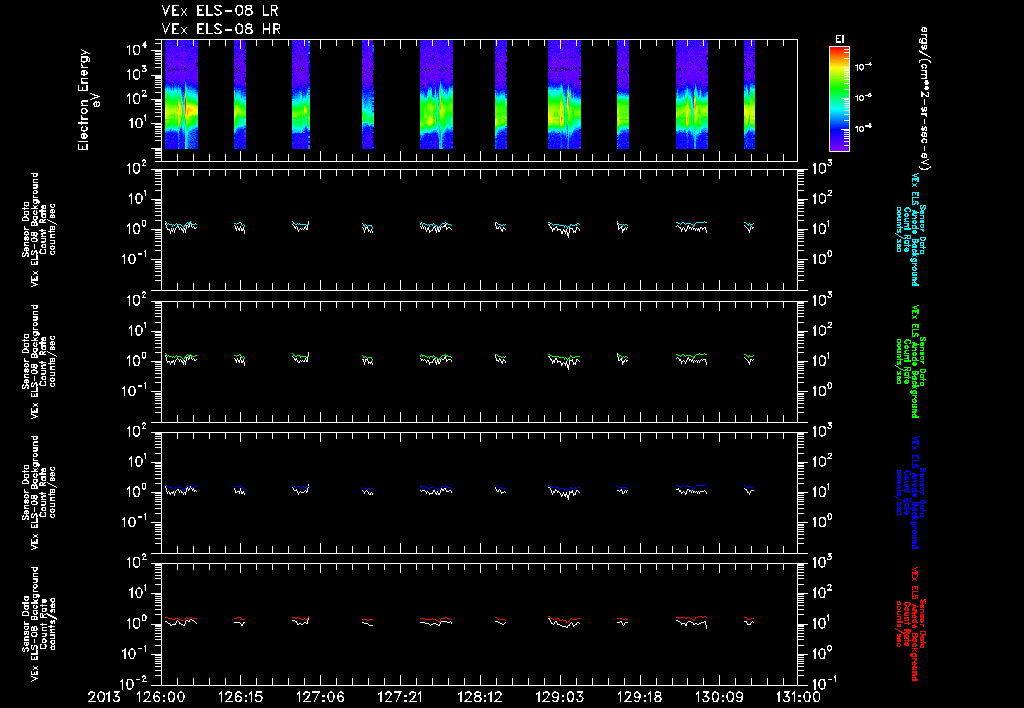This screenshot has height=708, width=1024.
Task: Click the left axis label of the cyan trace panel
Action: [39, 230]
